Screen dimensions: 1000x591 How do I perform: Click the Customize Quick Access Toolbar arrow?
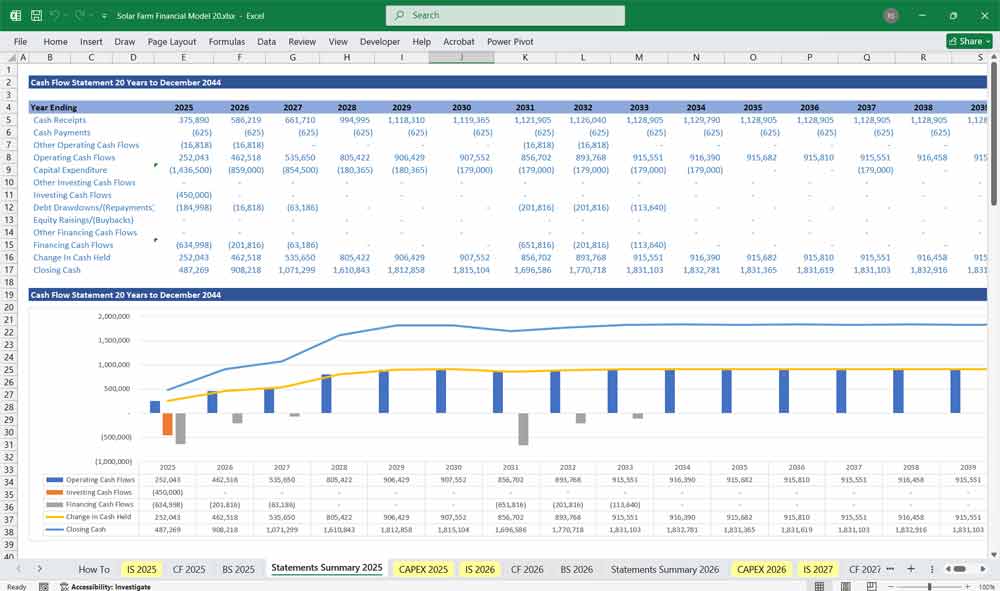point(102,15)
